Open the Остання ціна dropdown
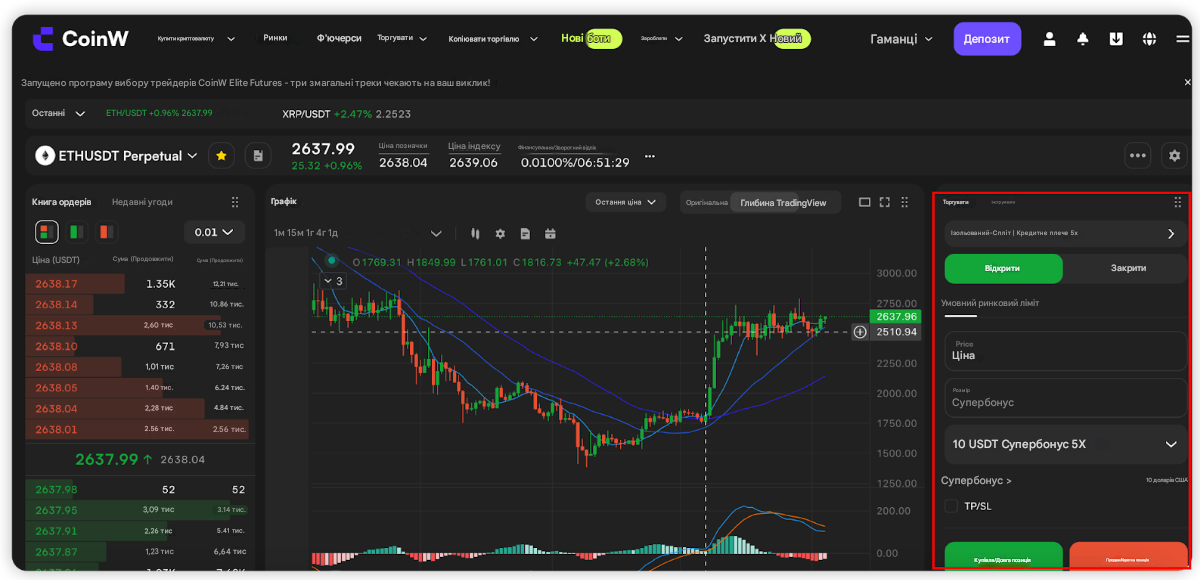The width and height of the screenshot is (1200, 580). tap(626, 202)
